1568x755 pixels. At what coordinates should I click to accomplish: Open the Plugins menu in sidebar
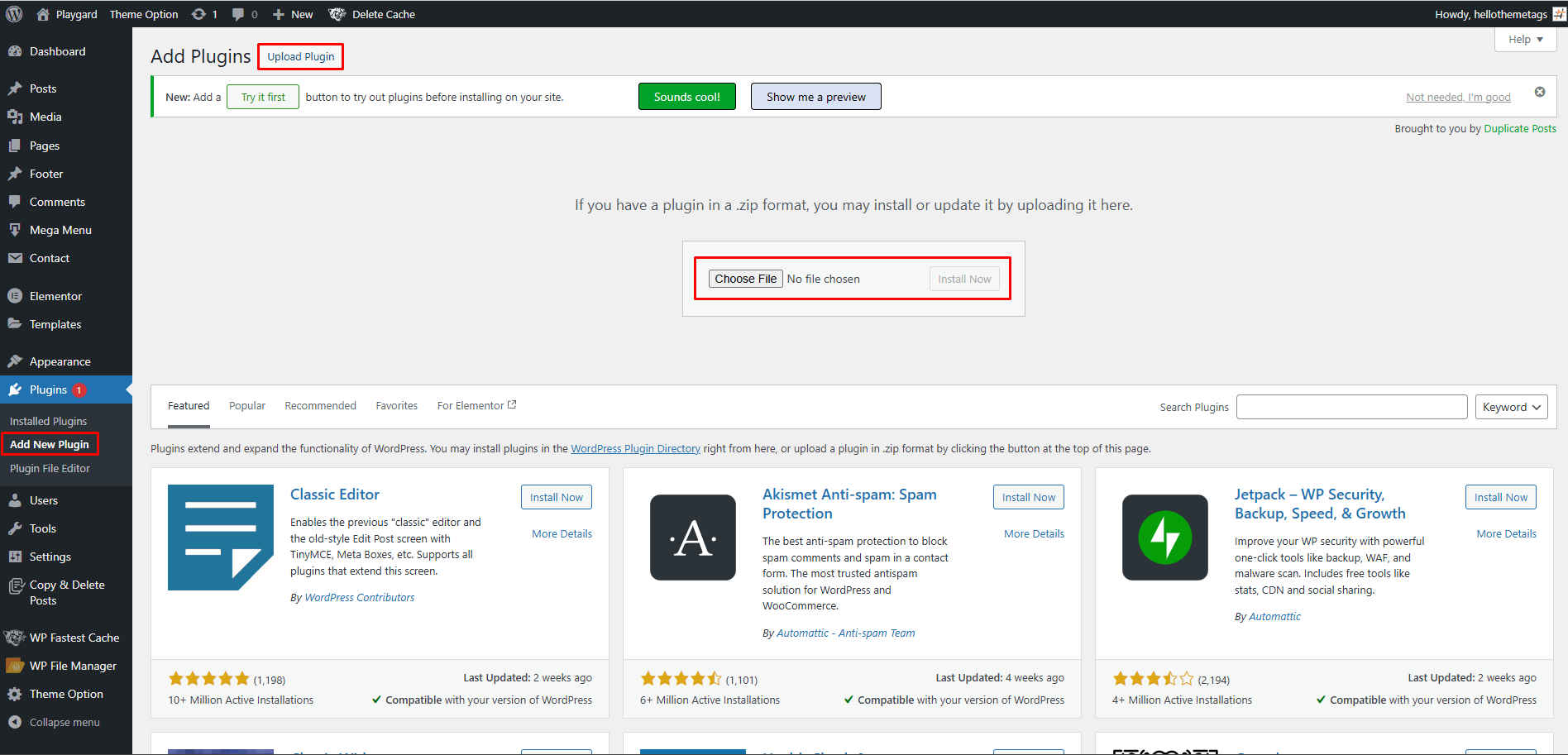click(x=66, y=389)
